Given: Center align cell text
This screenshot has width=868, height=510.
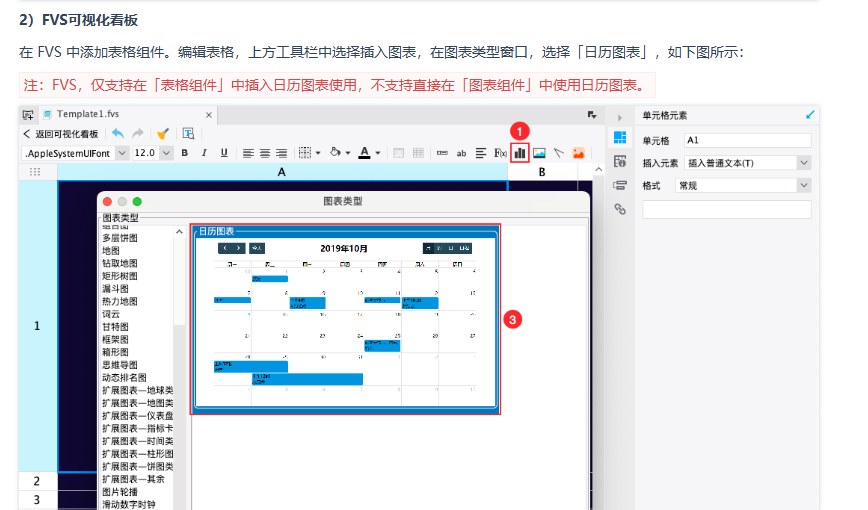Looking at the screenshot, I should tap(265, 153).
